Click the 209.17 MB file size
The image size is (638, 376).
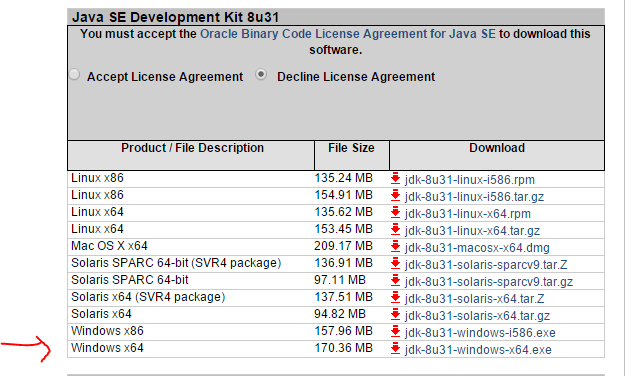(x=343, y=246)
